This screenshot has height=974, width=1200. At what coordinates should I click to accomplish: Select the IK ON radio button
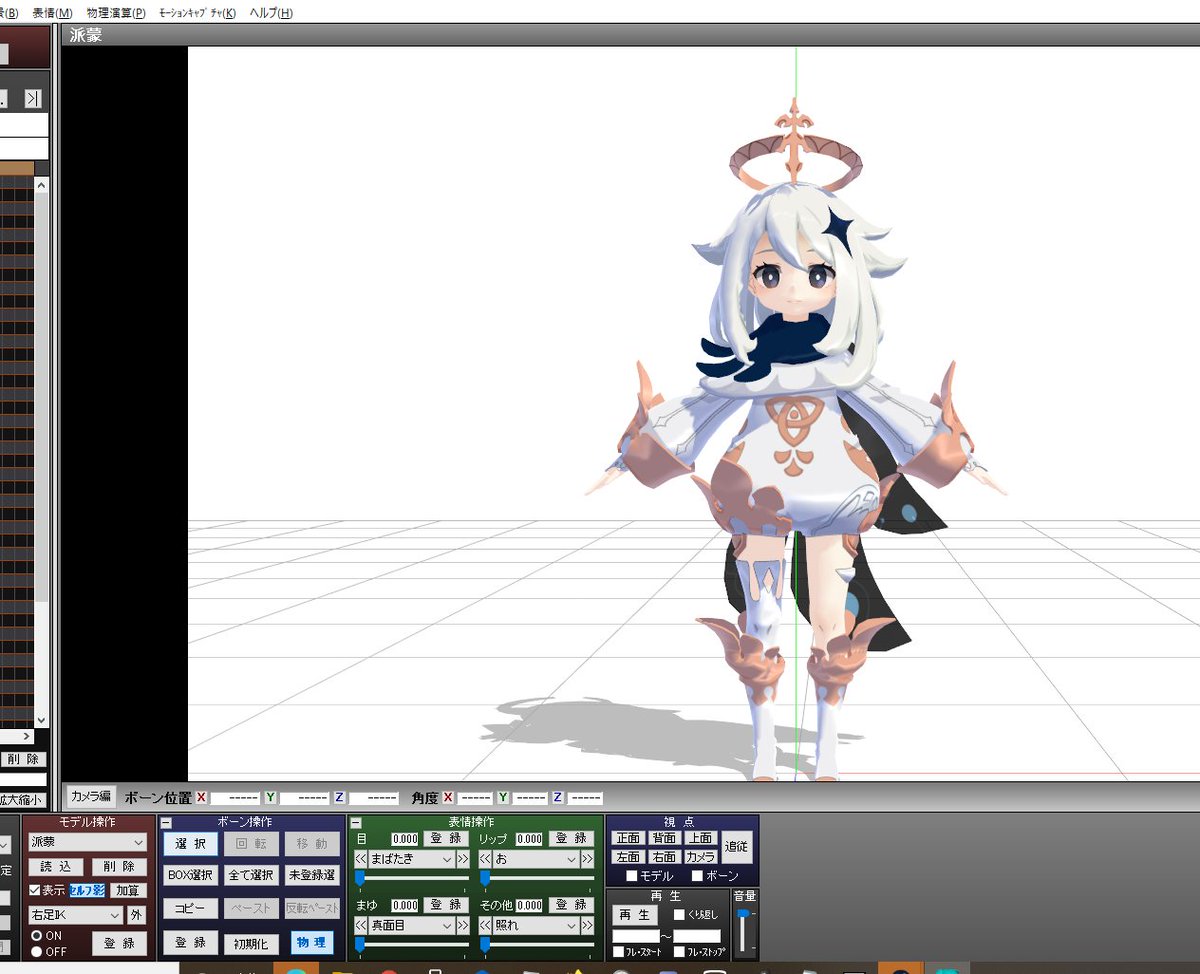point(36,935)
